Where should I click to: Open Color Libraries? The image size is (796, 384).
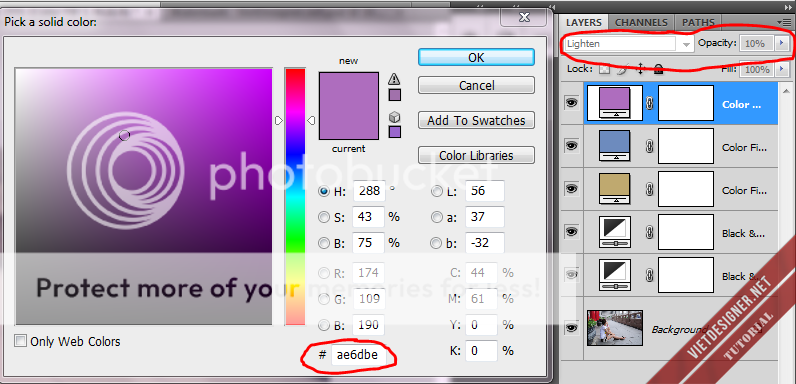pos(476,155)
